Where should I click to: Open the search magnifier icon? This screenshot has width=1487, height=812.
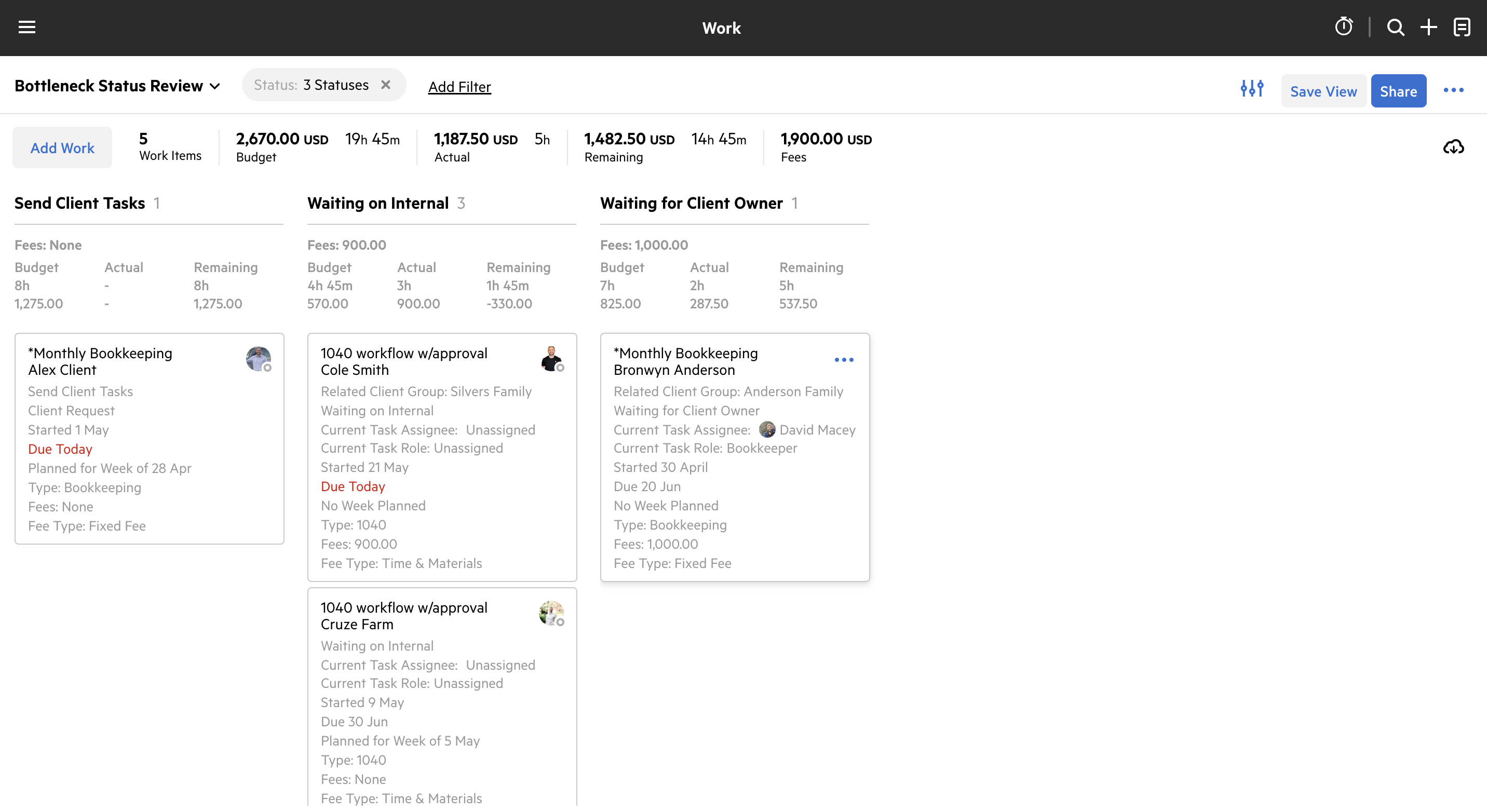[1395, 27]
